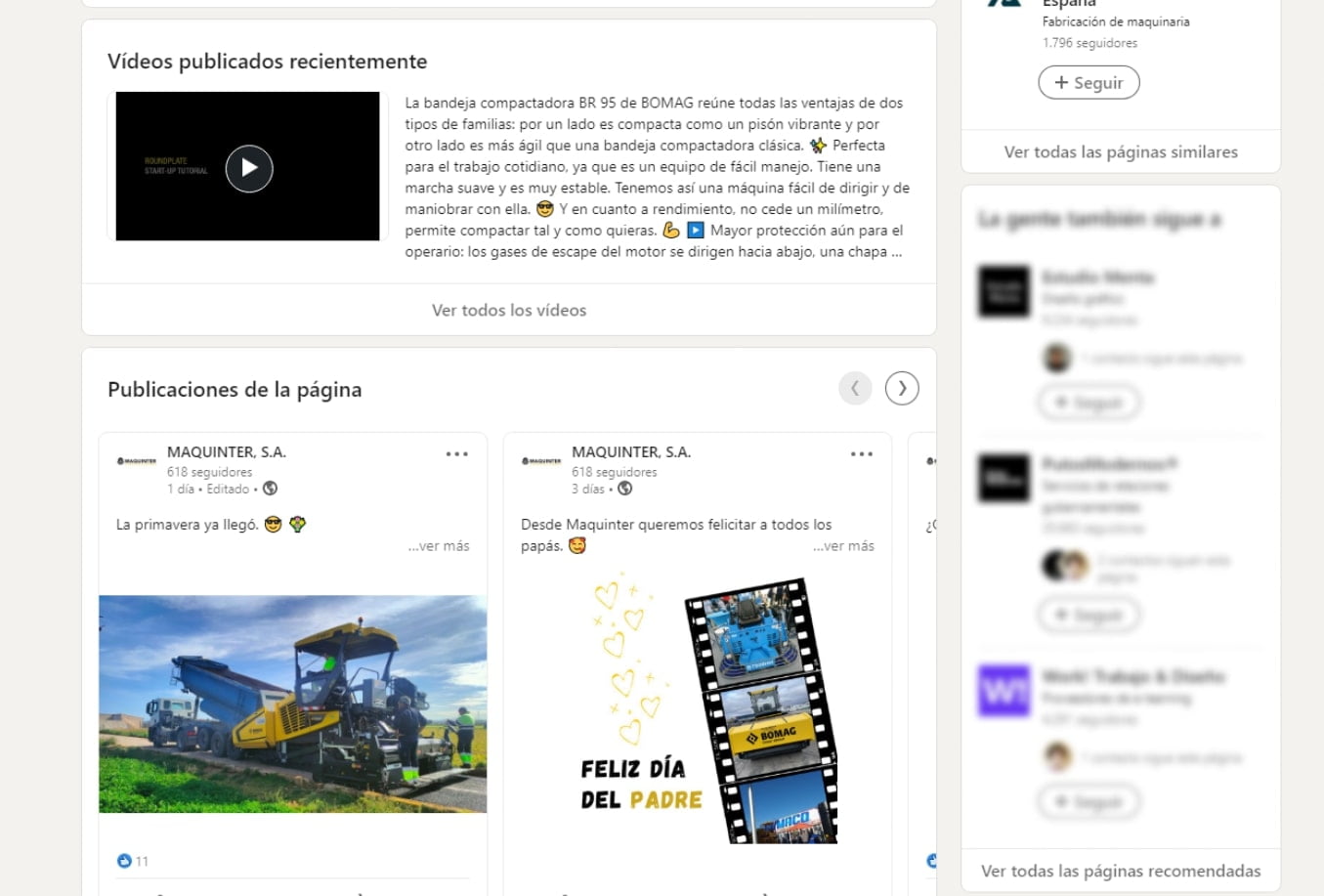View the 11 reactions on first post
Screen dimensions: 1324x896
133,861
